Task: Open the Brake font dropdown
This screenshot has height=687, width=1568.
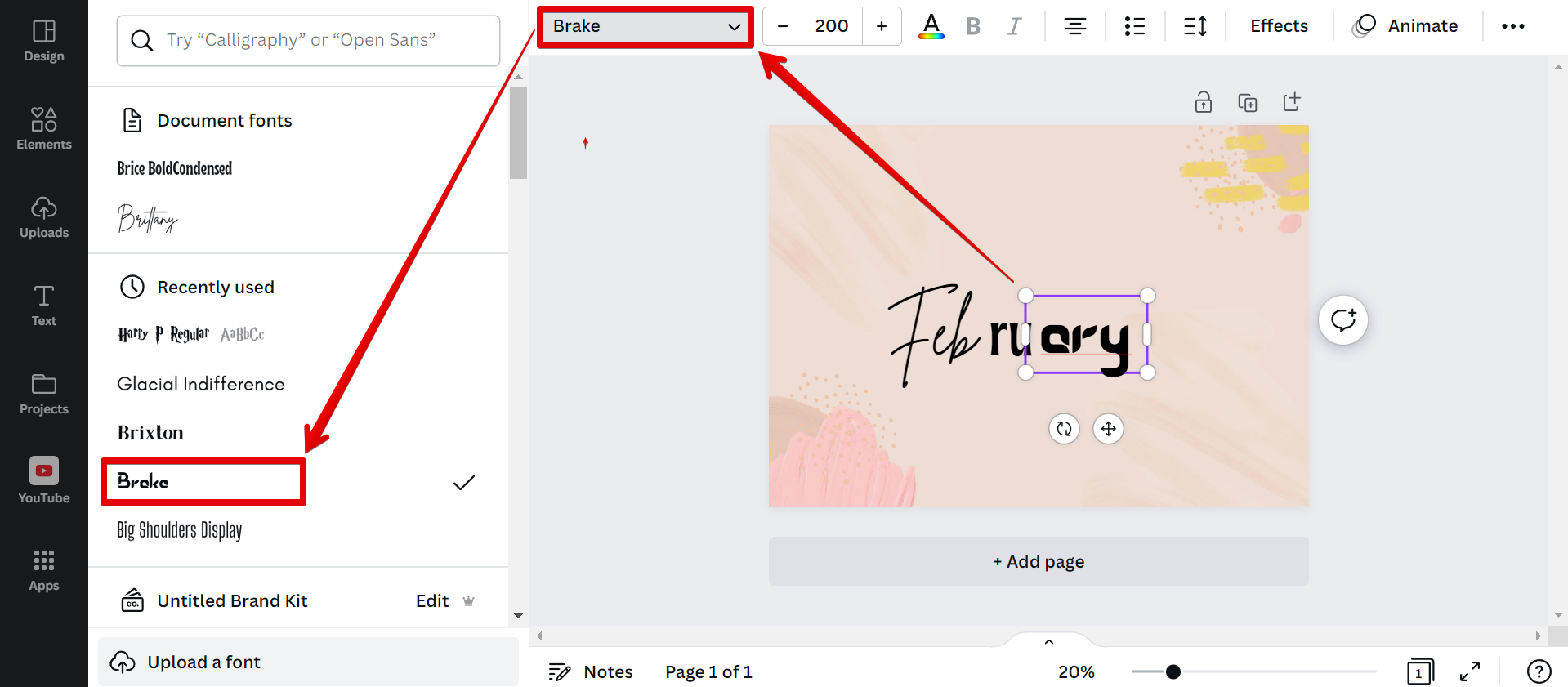Action: click(x=646, y=26)
